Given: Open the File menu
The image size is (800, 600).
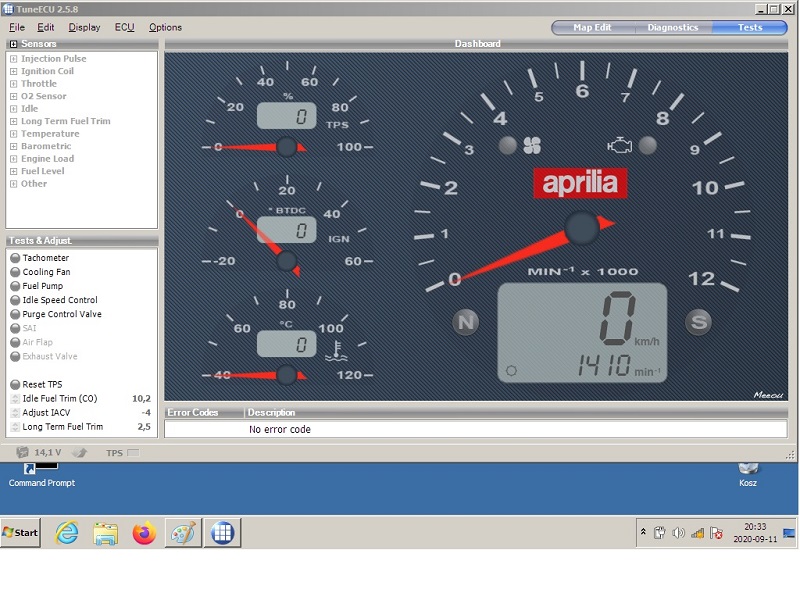Looking at the screenshot, I should point(17,28).
